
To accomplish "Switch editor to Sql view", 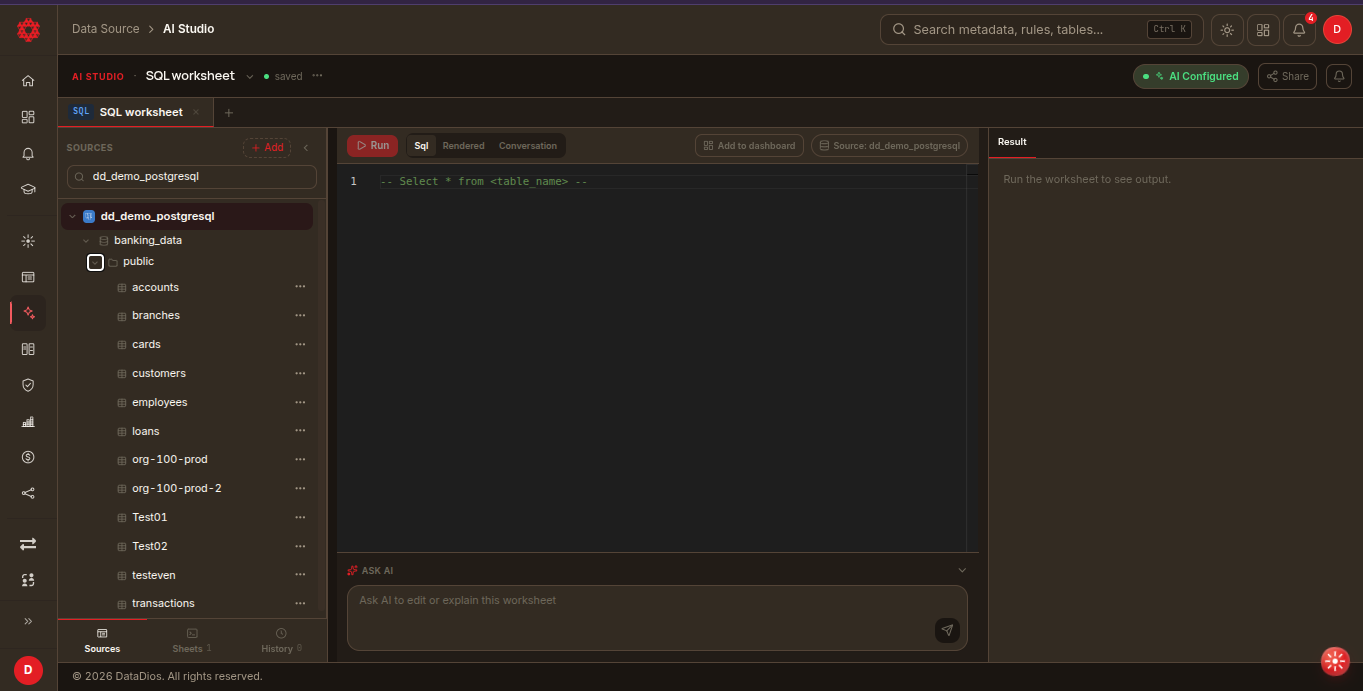I will tap(422, 146).
